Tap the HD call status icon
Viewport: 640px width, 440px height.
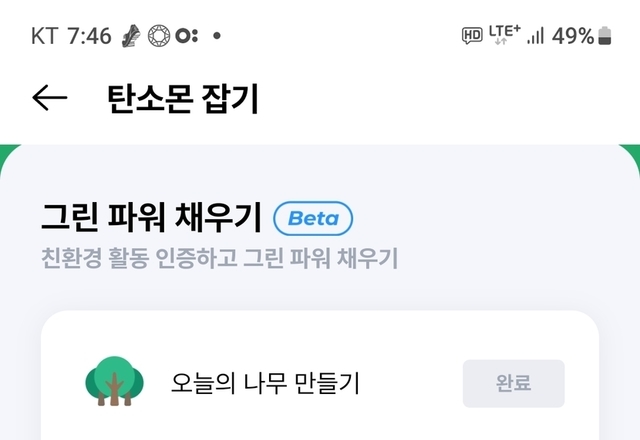pos(472,36)
